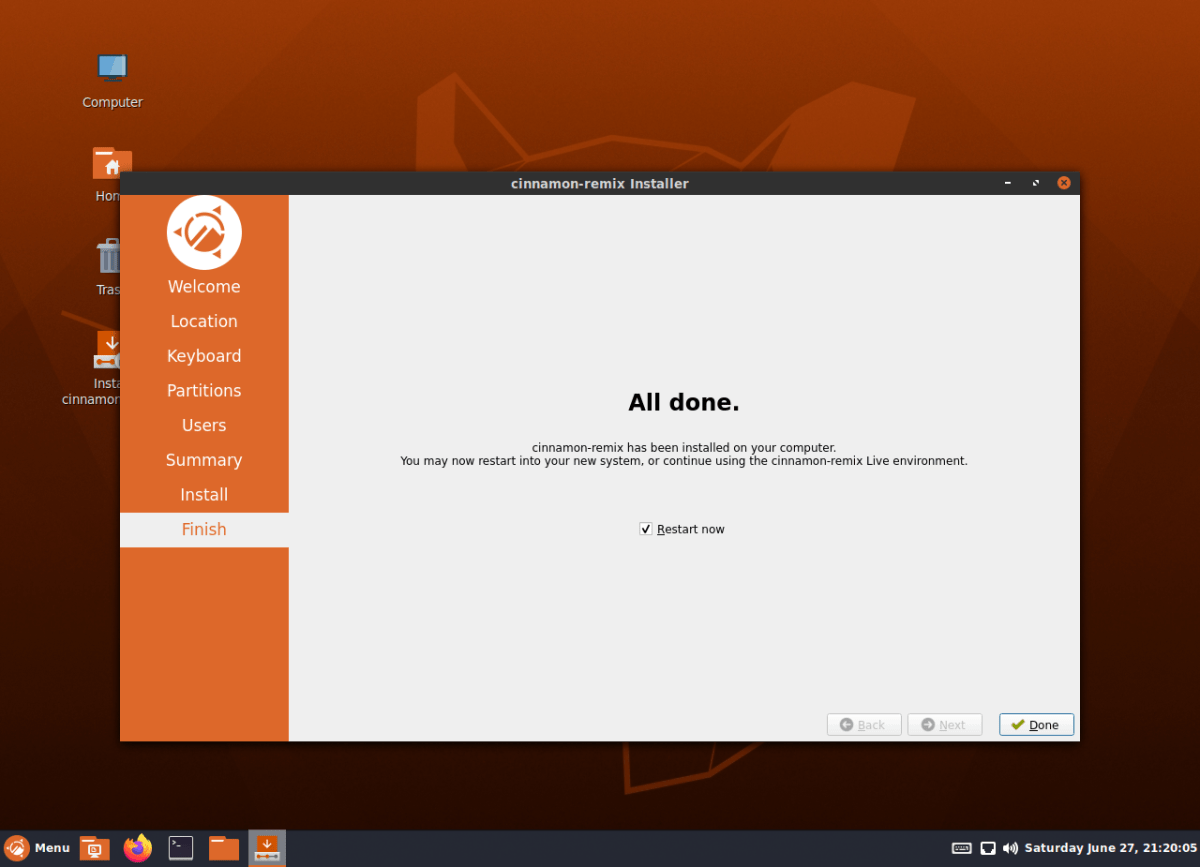Open the keyboard layout tray icon
Screen dimensions: 1200x867
(x=962, y=848)
